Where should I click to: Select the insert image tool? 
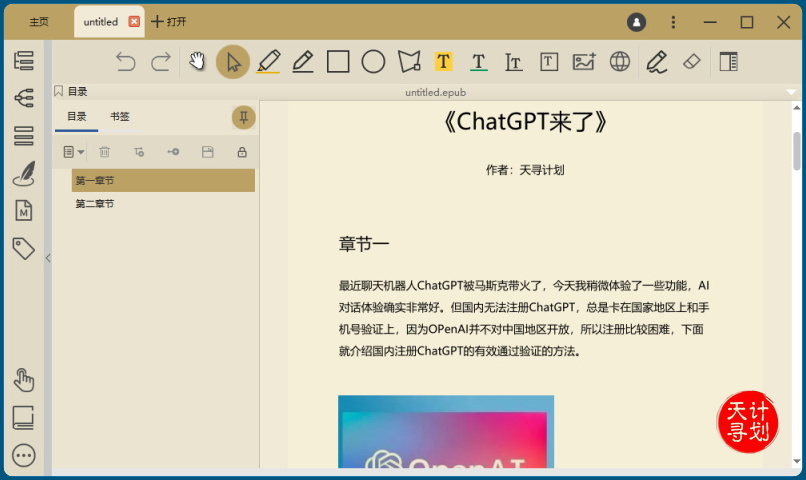tap(584, 62)
